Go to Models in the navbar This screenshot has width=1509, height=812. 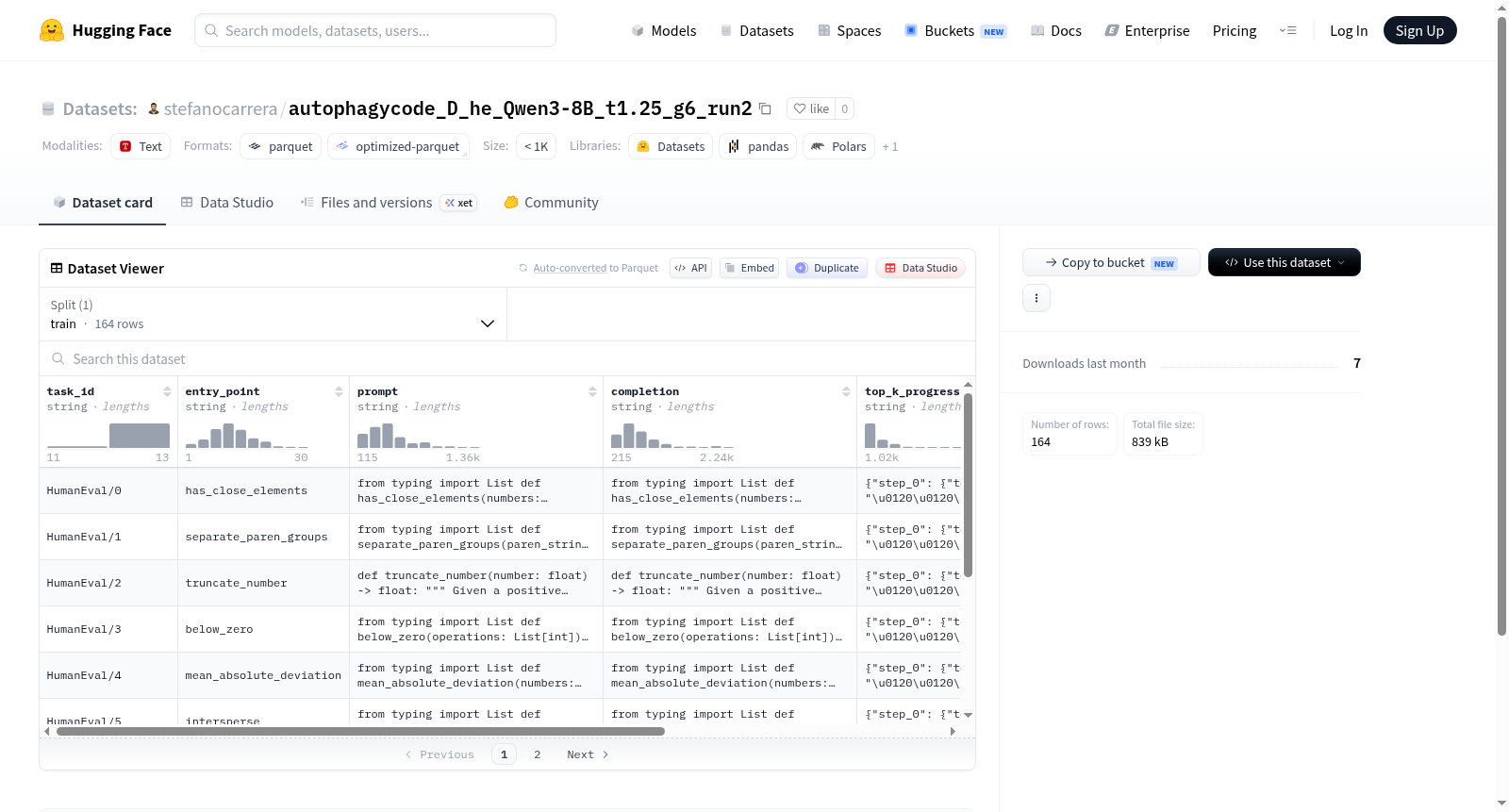pyautogui.click(x=664, y=30)
